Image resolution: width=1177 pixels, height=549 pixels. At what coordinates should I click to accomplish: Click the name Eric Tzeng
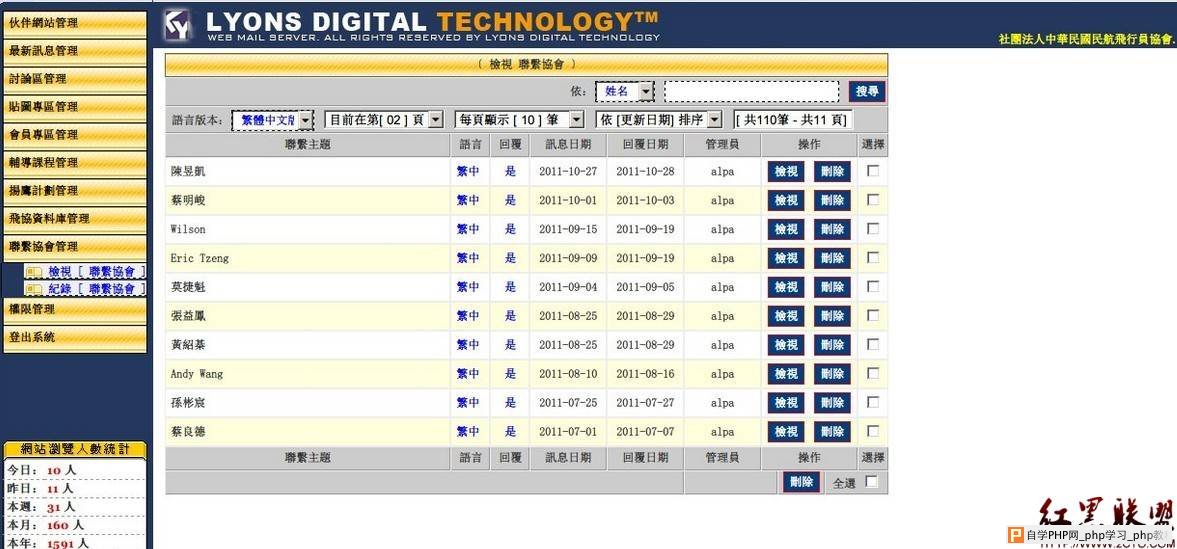pyautogui.click(x=200, y=258)
